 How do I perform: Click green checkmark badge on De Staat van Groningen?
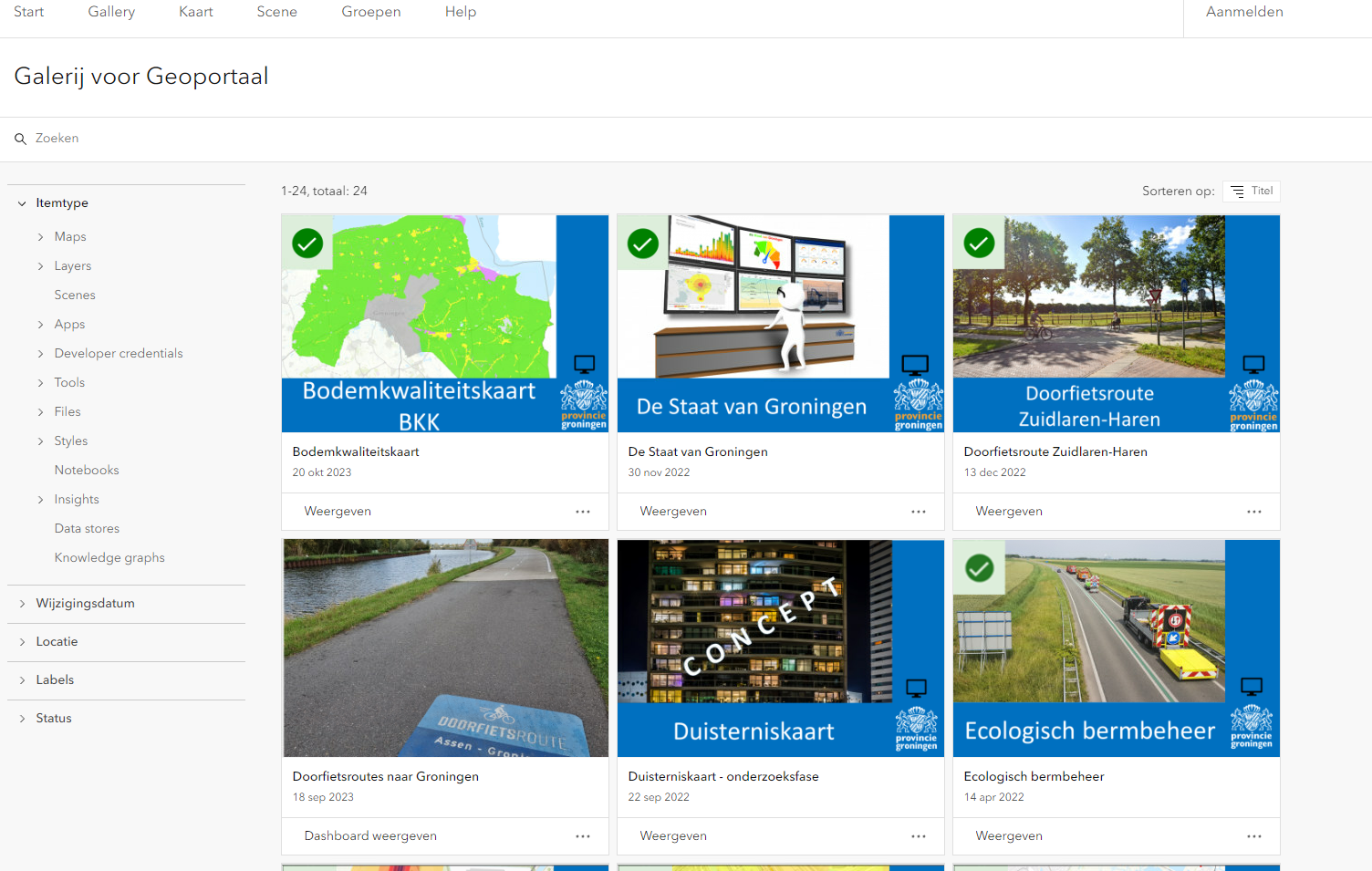[643, 244]
